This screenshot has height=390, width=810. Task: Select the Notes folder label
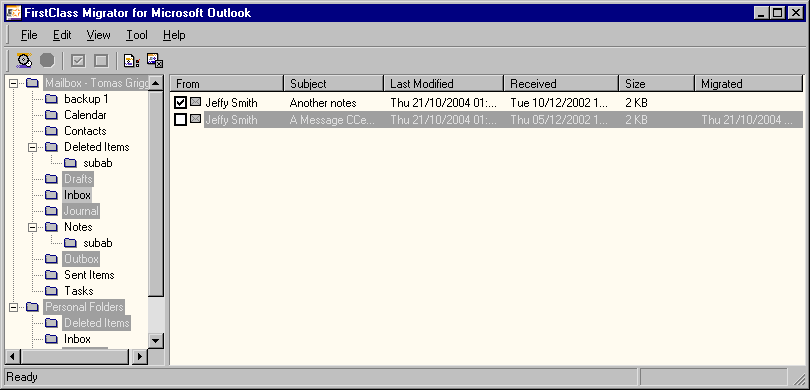pyautogui.click(x=79, y=227)
